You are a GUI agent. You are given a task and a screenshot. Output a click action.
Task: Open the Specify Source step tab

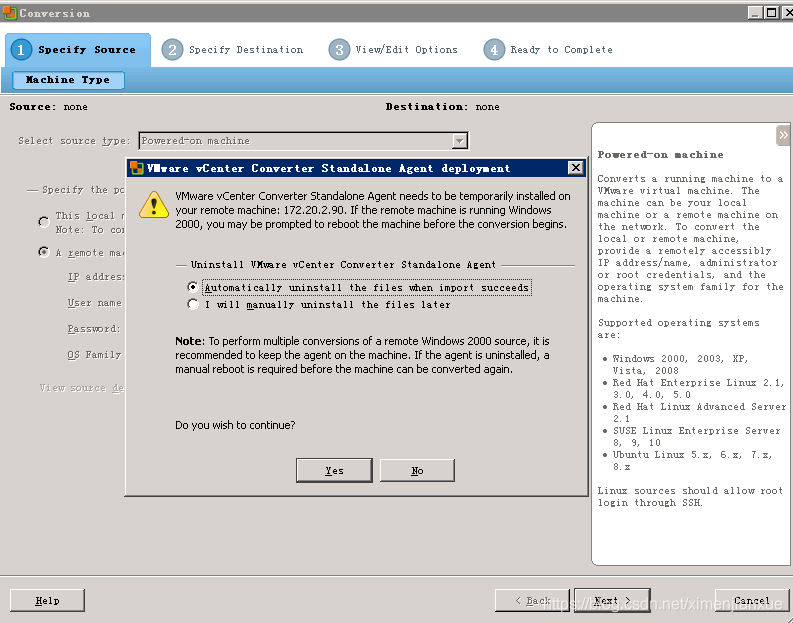78,50
